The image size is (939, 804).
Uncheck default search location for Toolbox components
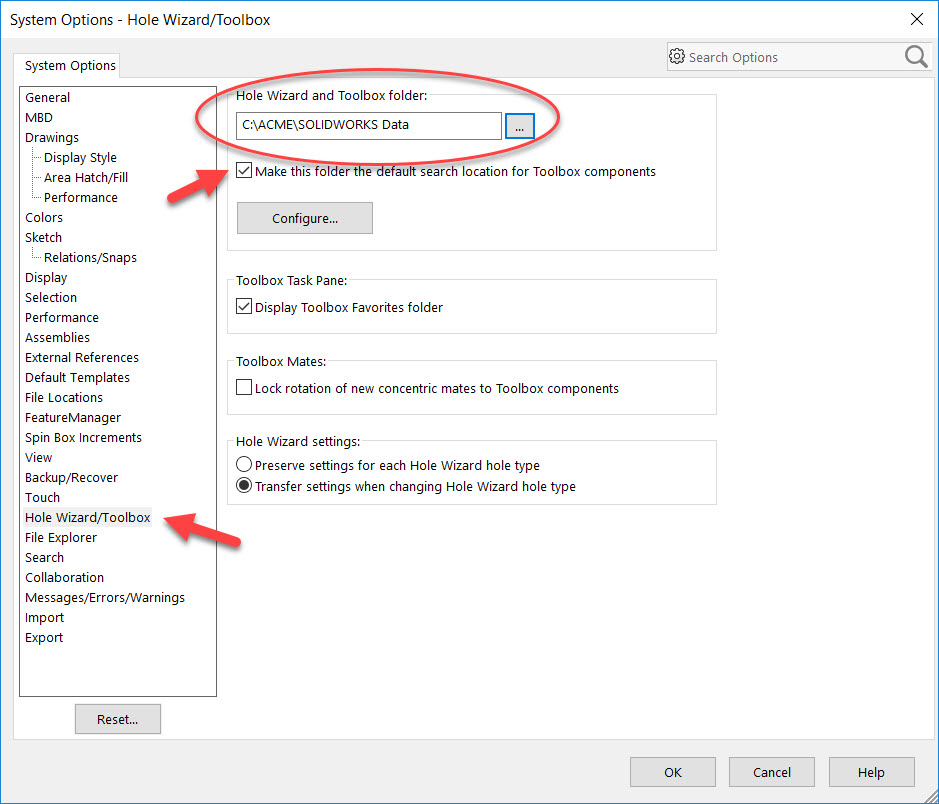coord(244,170)
